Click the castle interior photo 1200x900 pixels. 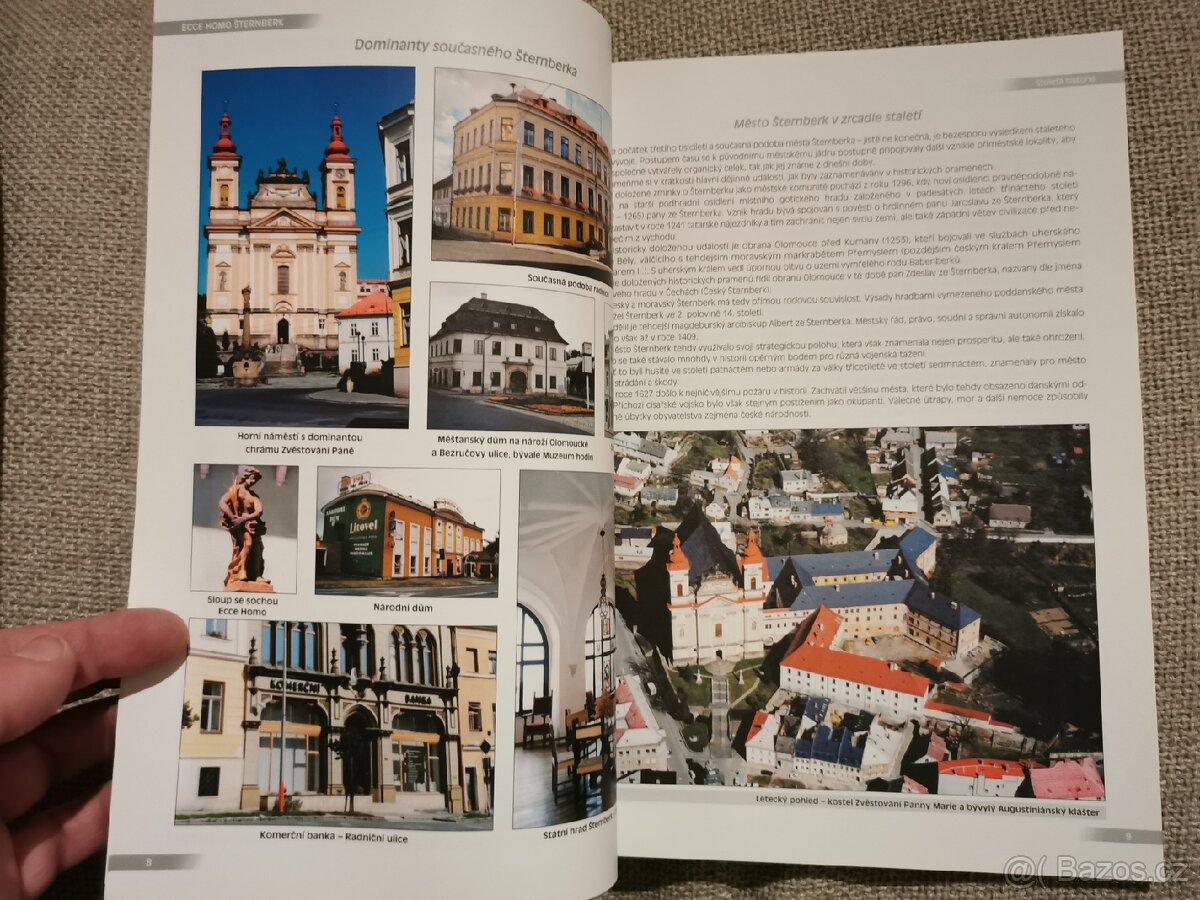(565, 649)
